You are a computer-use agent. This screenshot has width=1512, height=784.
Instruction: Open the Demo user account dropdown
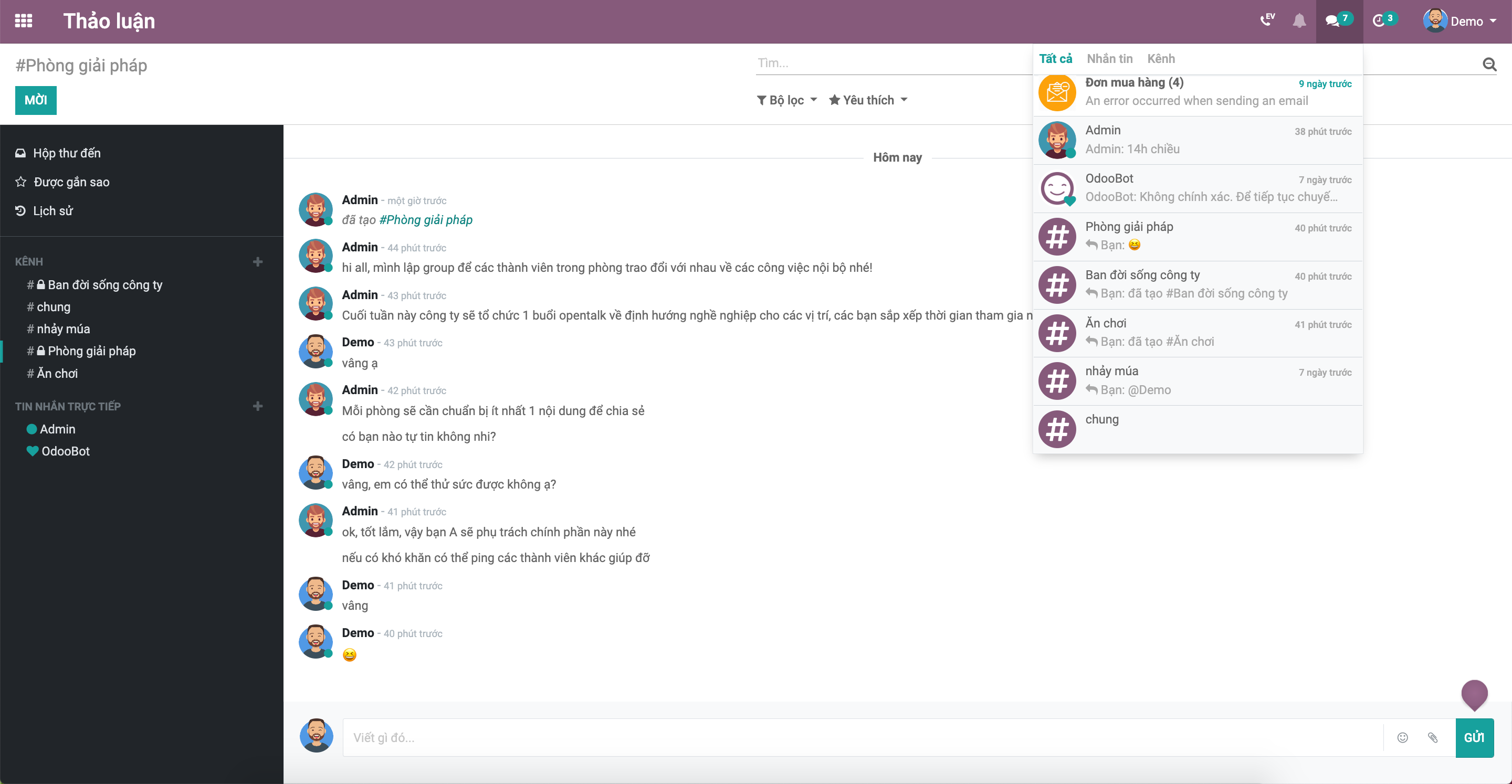1459,21
